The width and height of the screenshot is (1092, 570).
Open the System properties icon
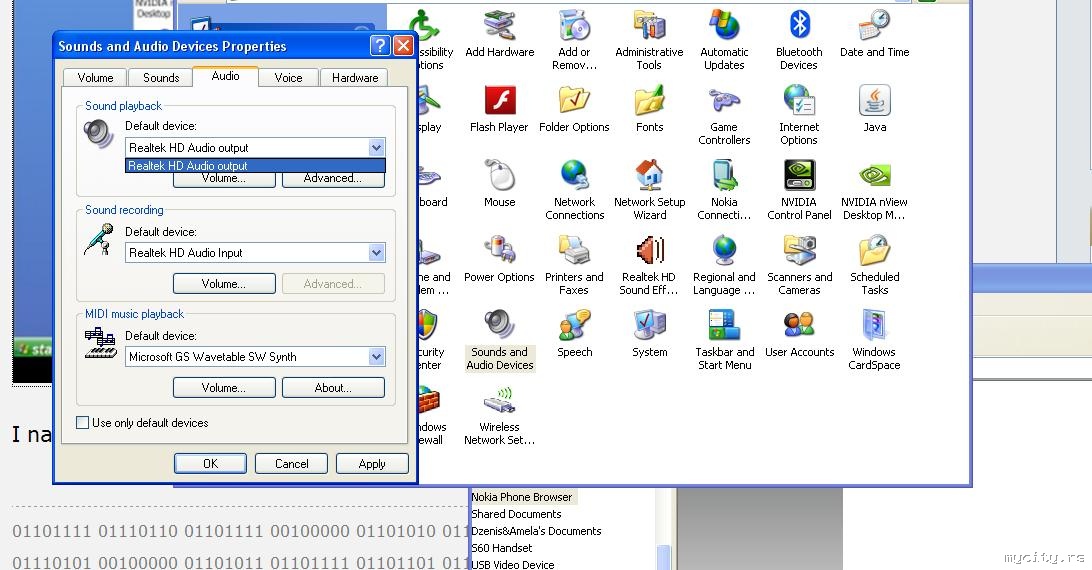click(x=650, y=334)
